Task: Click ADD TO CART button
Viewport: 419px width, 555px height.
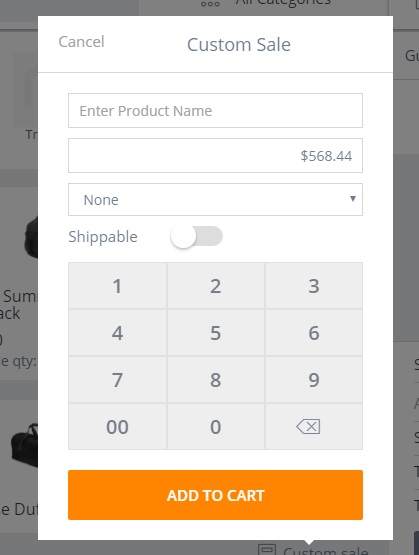Action: point(215,495)
